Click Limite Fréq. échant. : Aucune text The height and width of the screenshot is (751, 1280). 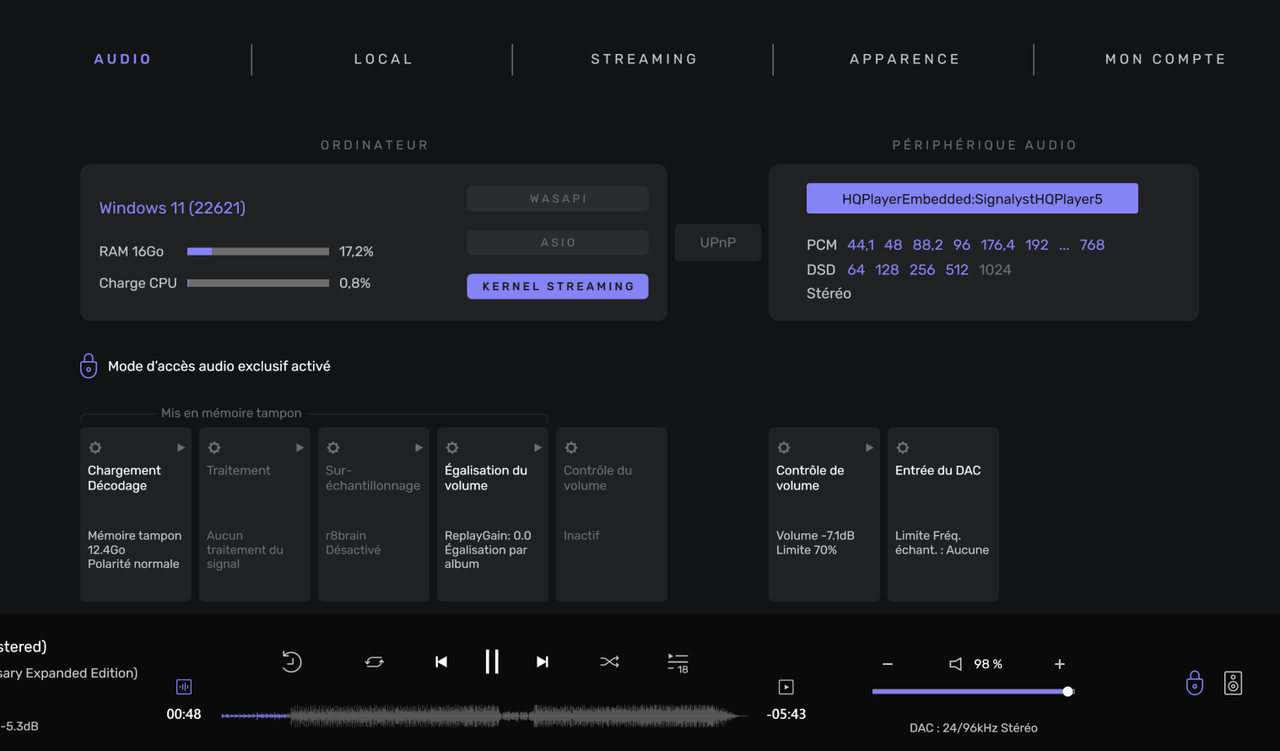942,543
